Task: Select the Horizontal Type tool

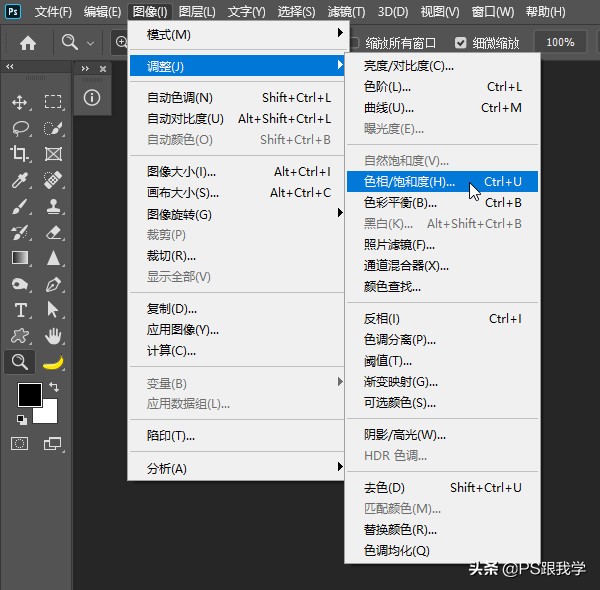Action: point(20,310)
